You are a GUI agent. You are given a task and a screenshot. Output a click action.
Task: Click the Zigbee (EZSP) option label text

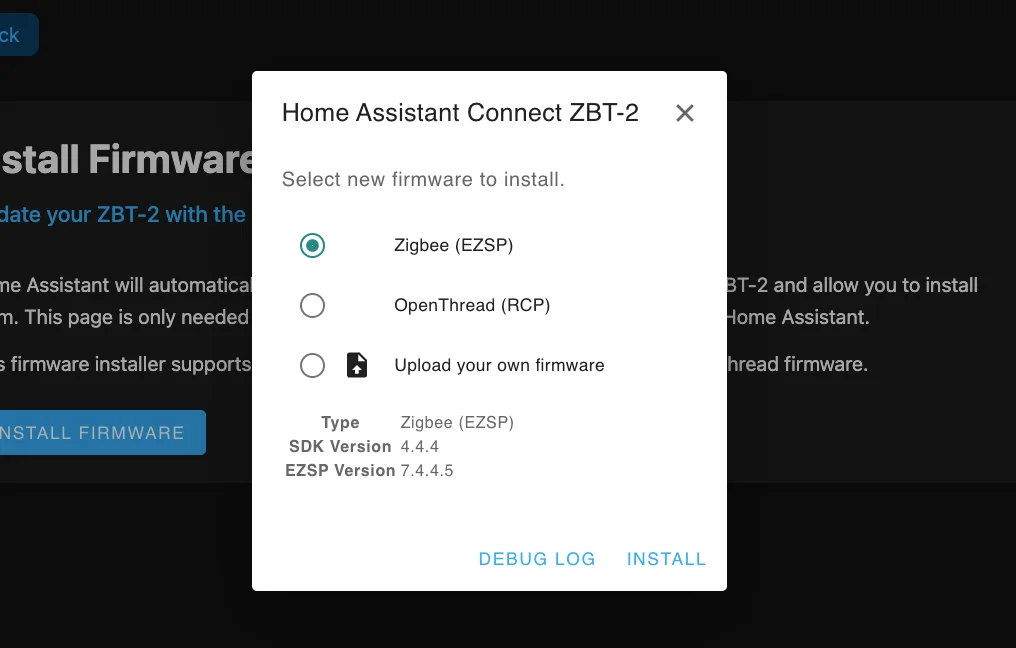point(453,245)
